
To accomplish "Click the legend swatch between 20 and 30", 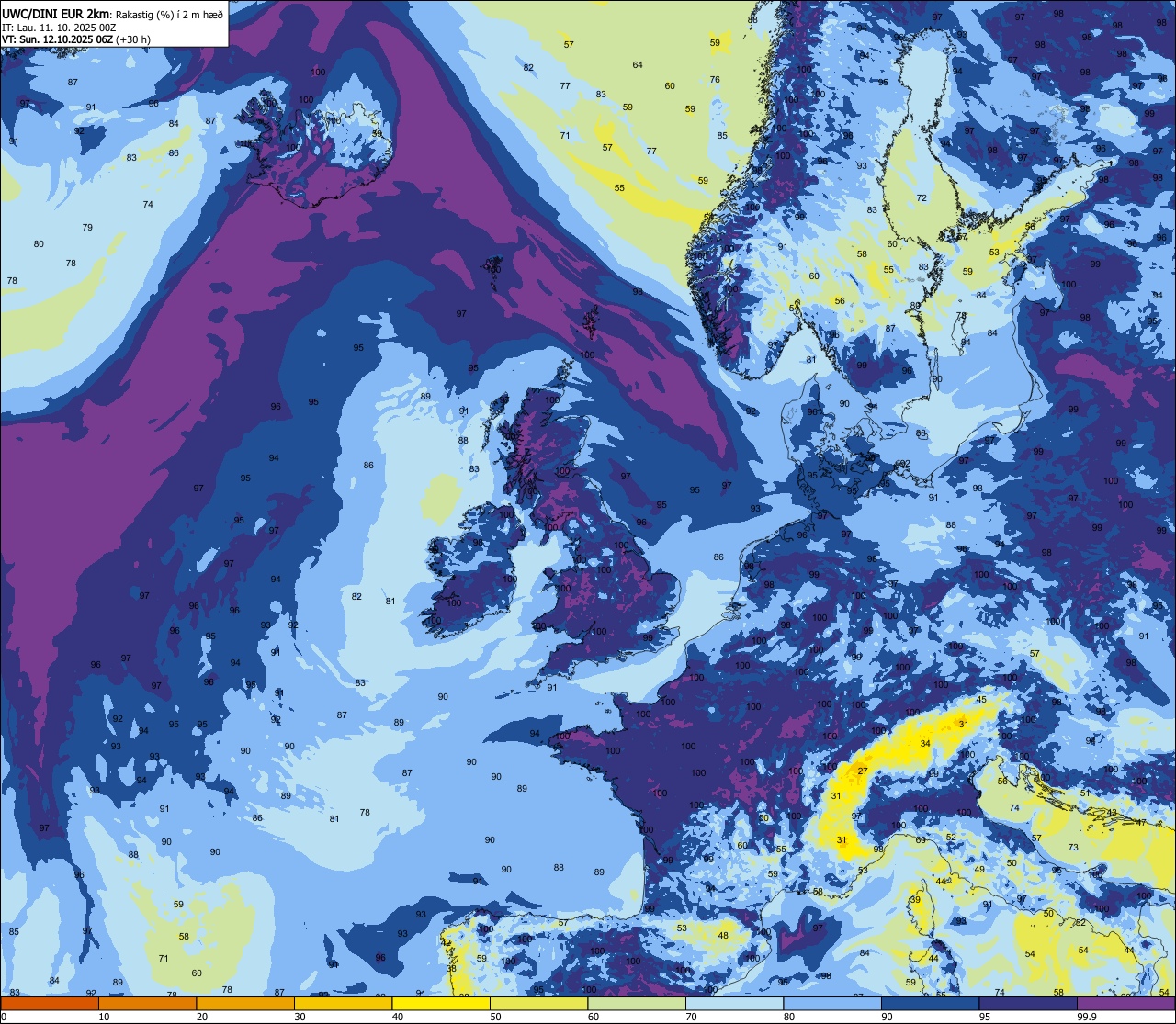I will pos(245,1004).
